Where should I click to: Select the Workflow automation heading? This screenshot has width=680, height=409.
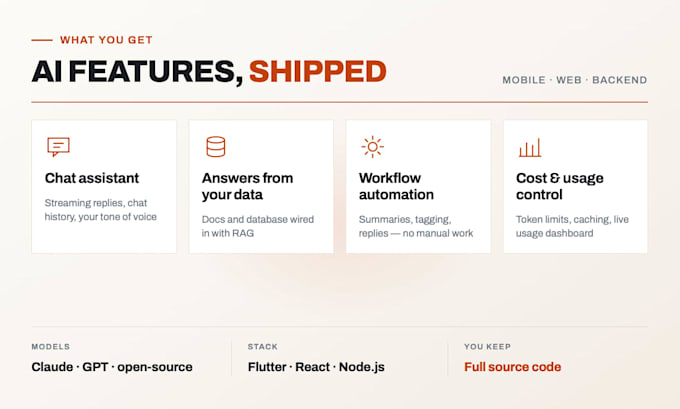point(396,186)
